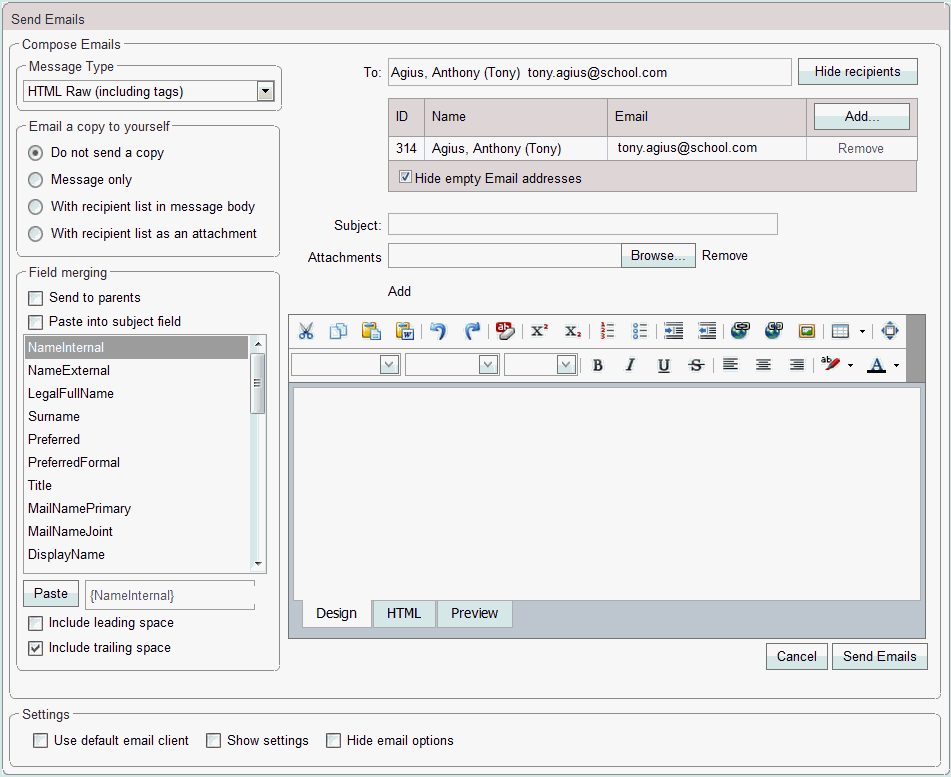Toggle Strikethrough formatting

tap(696, 365)
